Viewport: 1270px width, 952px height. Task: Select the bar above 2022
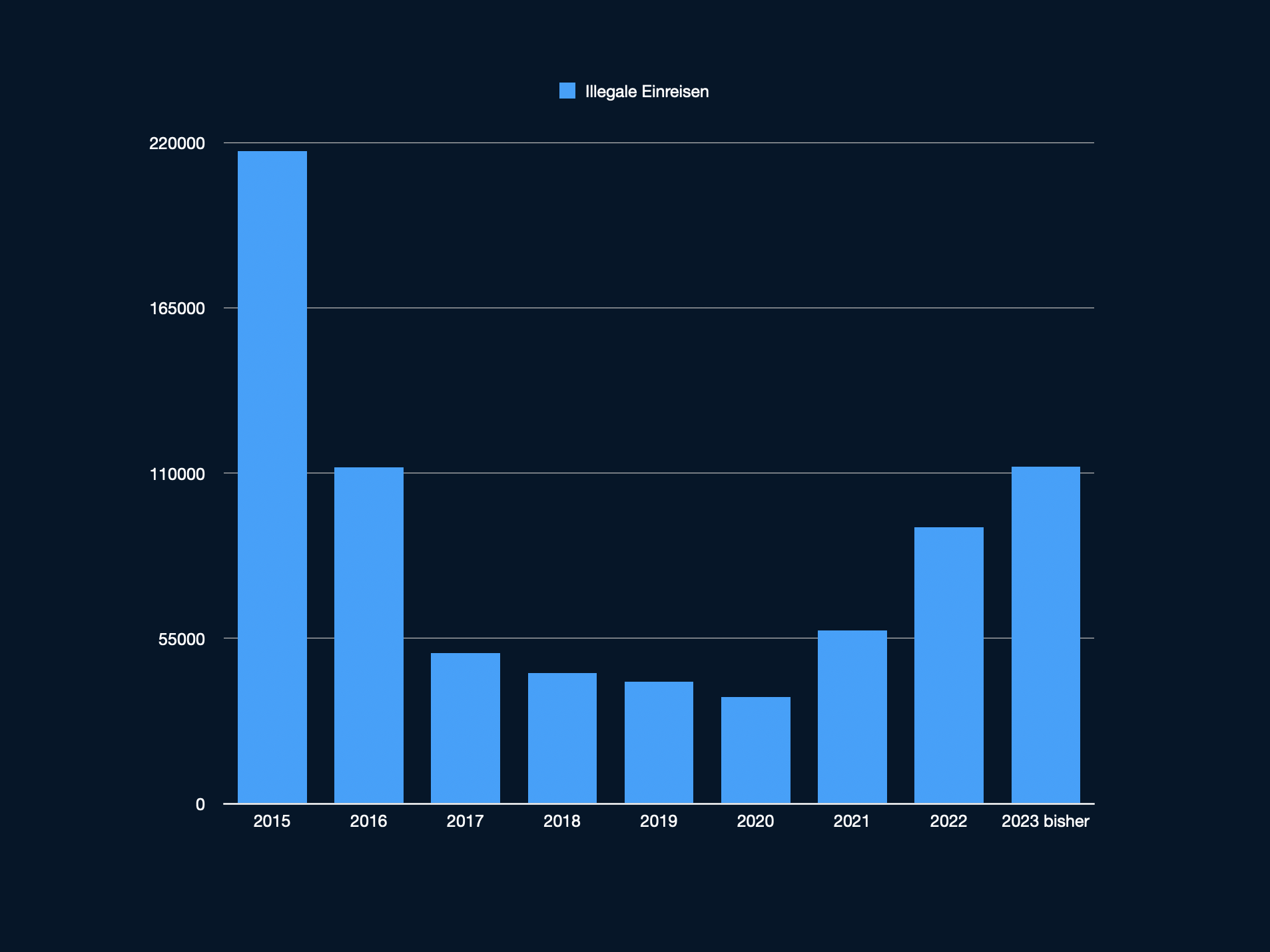[x=948, y=664]
